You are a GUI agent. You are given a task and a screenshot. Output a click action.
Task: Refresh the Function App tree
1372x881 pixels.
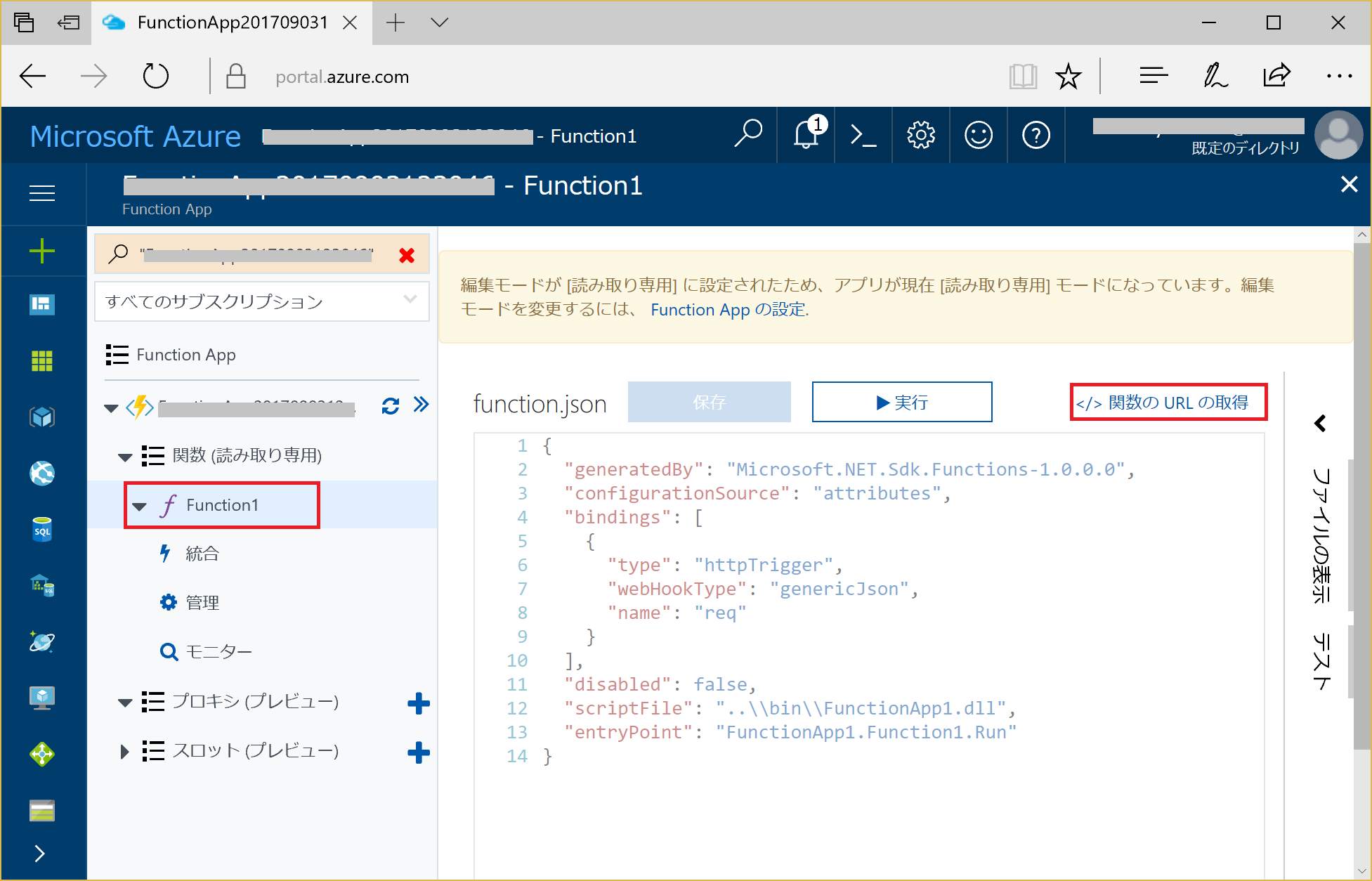point(391,405)
